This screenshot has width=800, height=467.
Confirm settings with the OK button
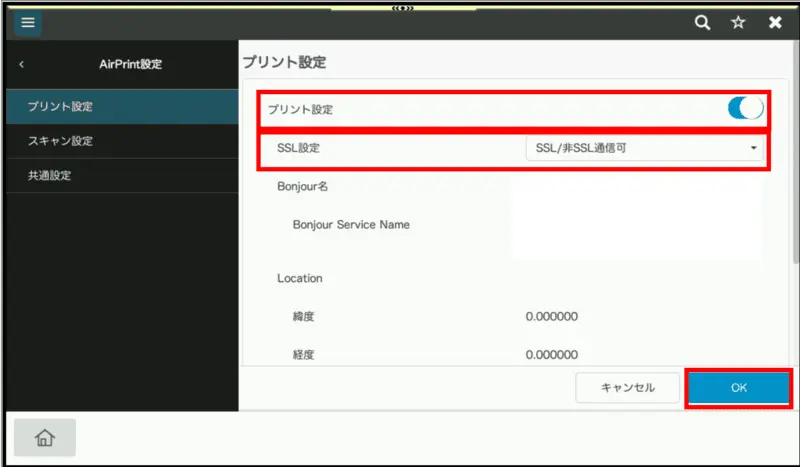738,388
